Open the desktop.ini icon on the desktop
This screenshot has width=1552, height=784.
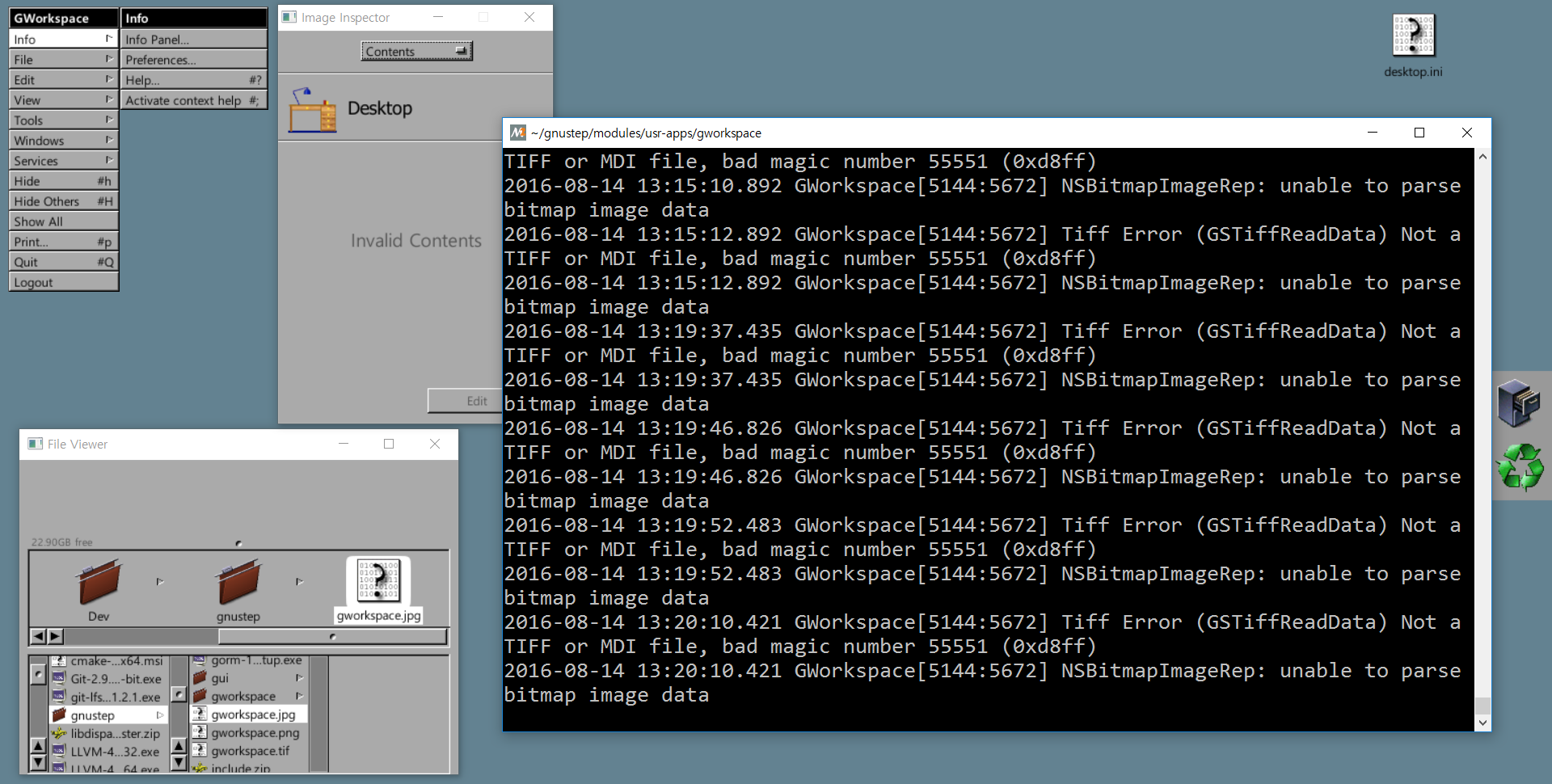1413,36
